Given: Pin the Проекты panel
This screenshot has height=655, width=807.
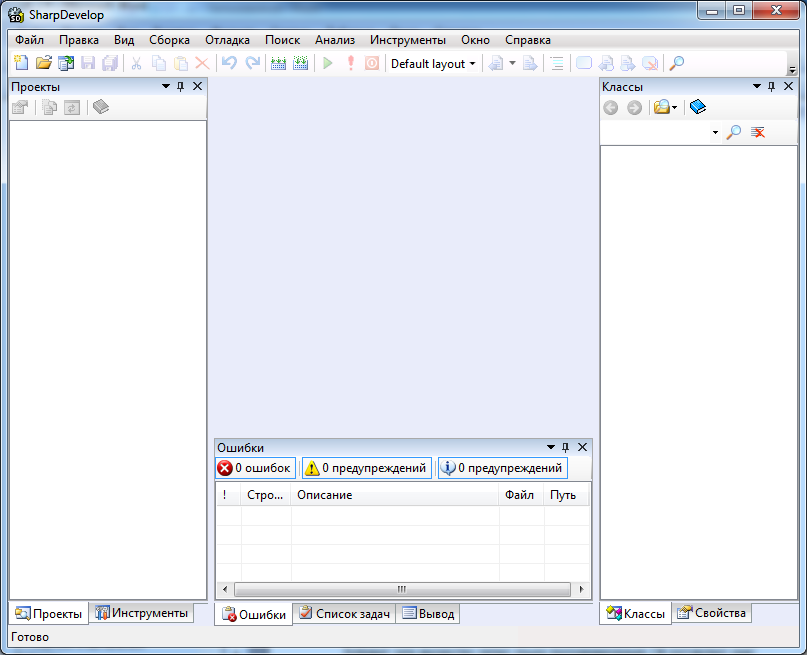Looking at the screenshot, I should [x=181, y=86].
